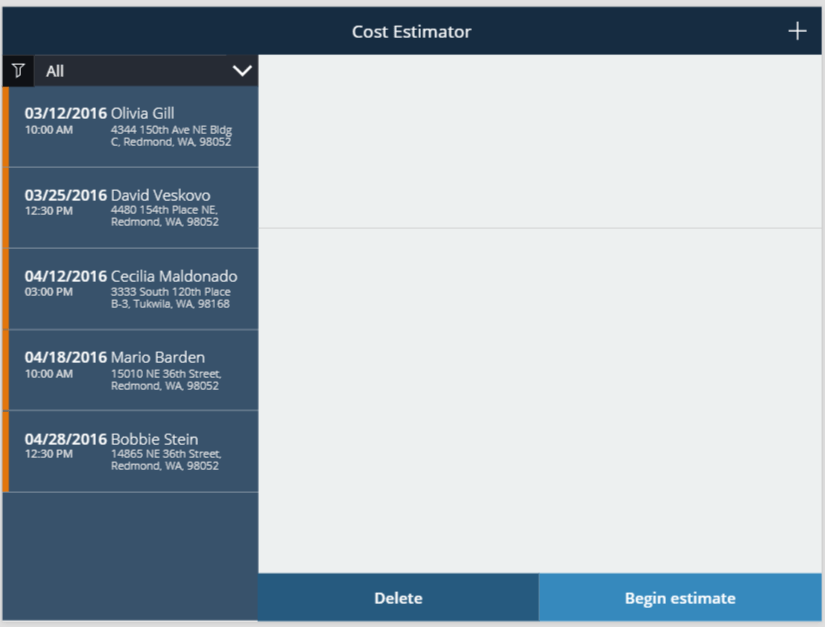
Task: Select the David Veskovo appointment name
Action: [x=160, y=195]
